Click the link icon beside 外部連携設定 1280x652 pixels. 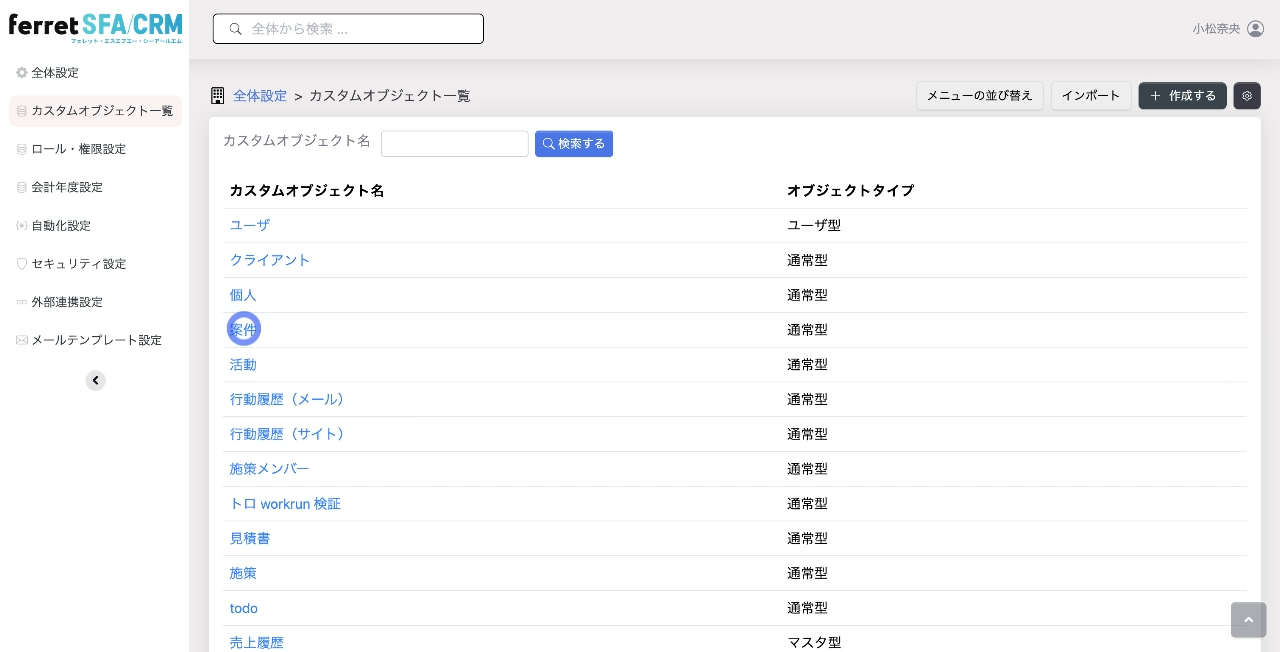point(22,302)
